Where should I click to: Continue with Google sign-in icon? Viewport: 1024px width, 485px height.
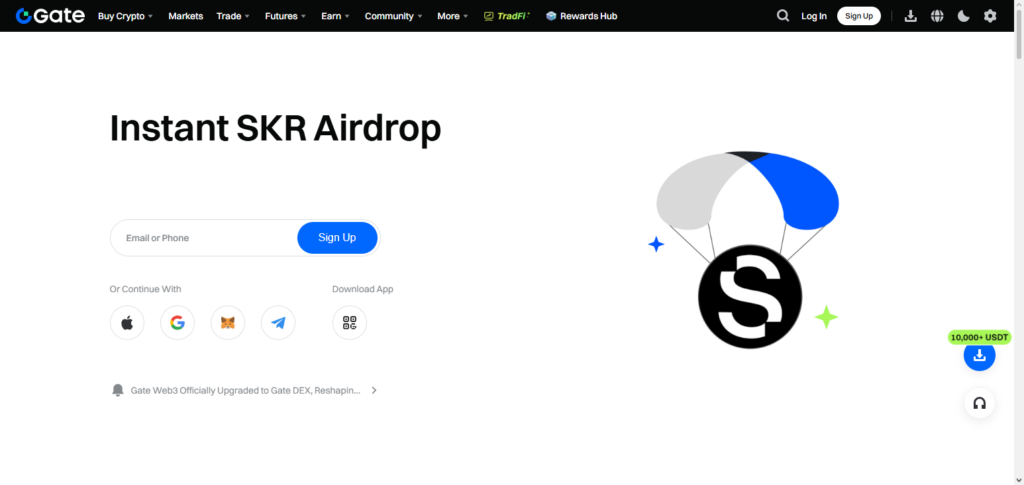177,323
